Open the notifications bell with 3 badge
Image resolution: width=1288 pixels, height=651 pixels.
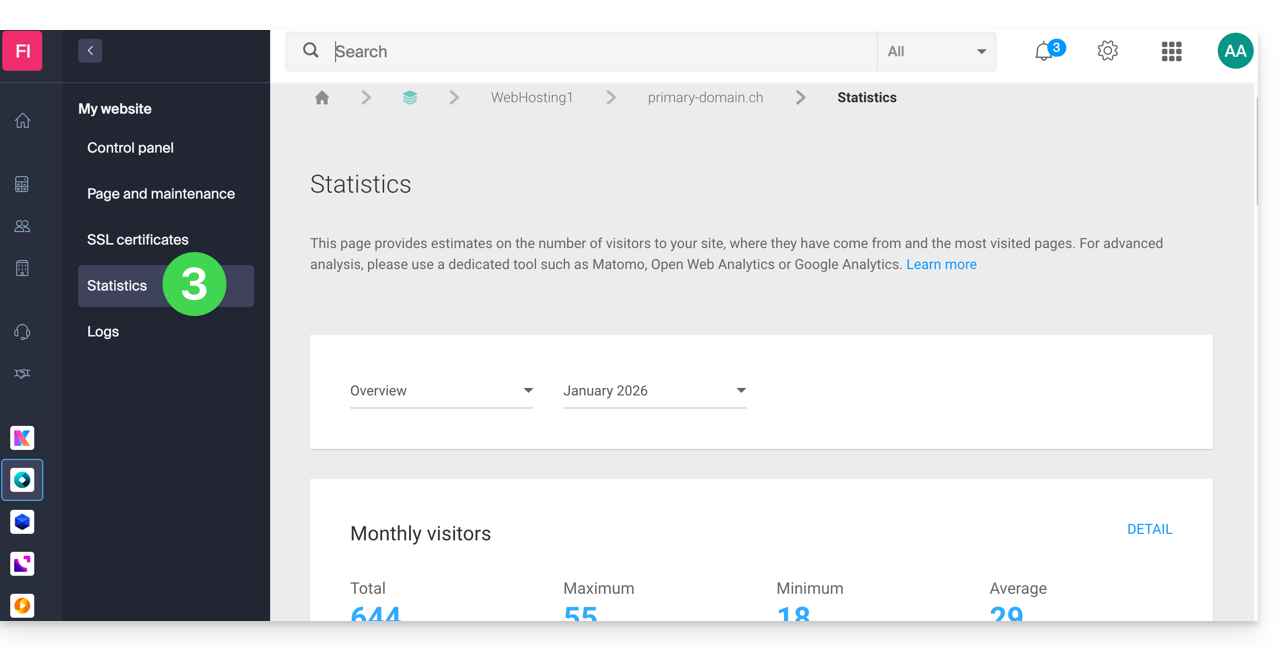[1045, 52]
